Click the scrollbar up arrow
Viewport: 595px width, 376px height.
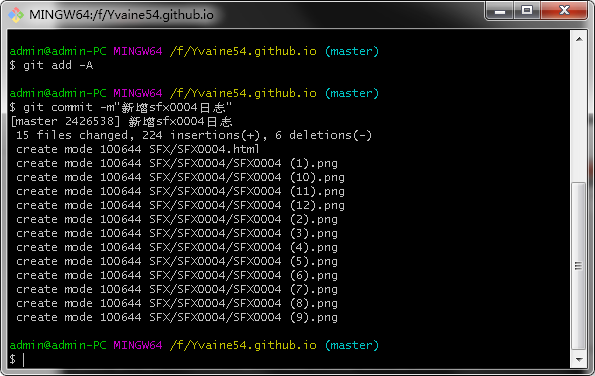coord(579,39)
